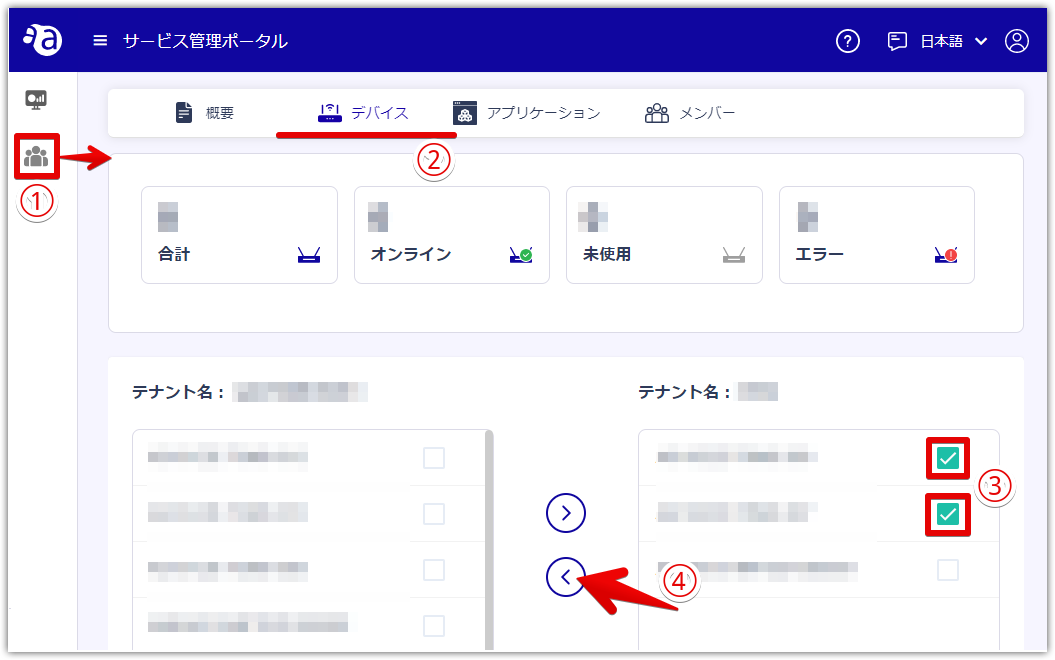Open the メンバー tab
This screenshot has width=1055, height=660.
(x=690, y=112)
